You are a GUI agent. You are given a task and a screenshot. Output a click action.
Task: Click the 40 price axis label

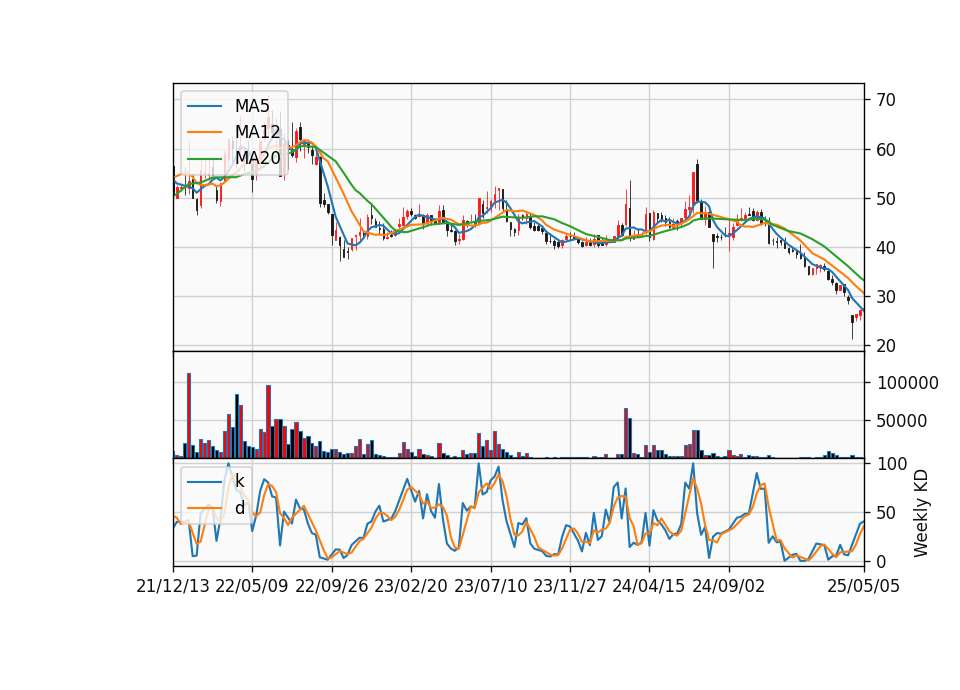point(886,248)
